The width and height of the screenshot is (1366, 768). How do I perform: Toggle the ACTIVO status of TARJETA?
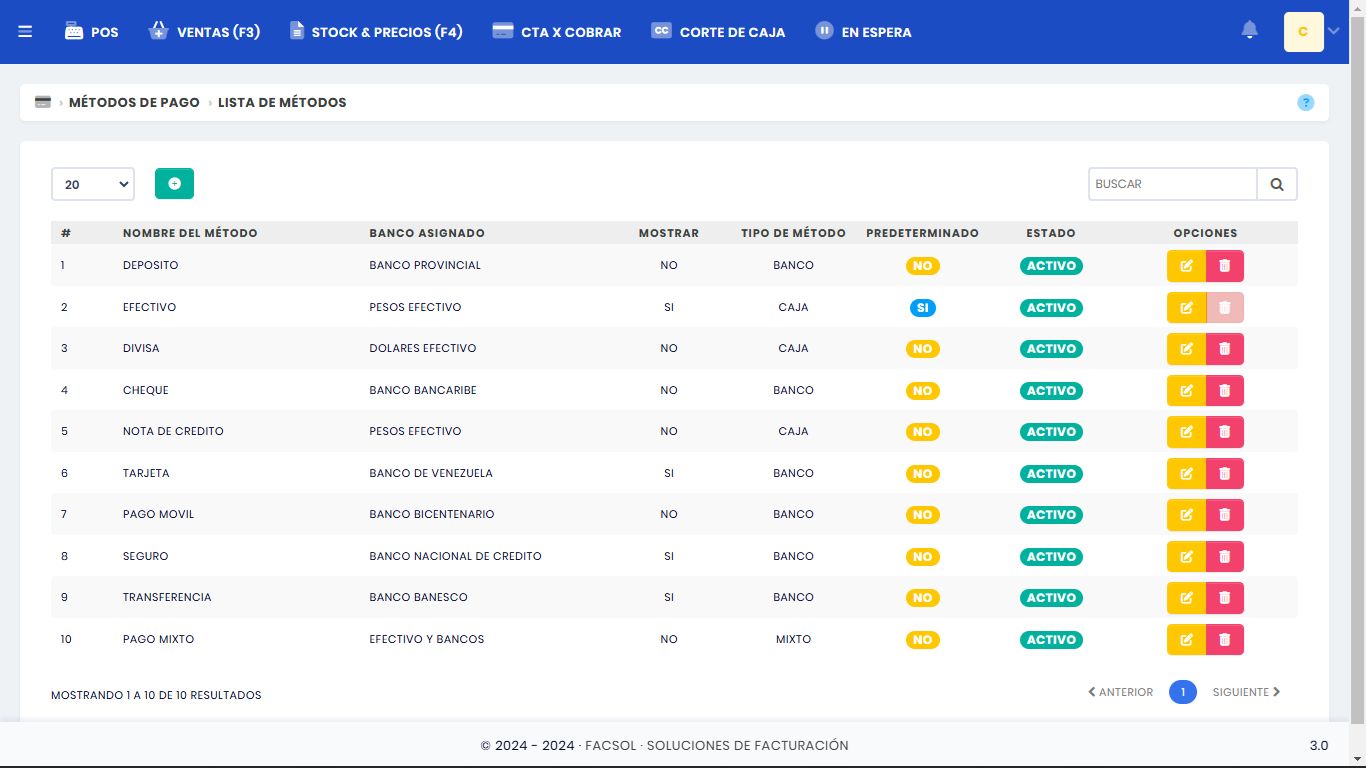1051,474
